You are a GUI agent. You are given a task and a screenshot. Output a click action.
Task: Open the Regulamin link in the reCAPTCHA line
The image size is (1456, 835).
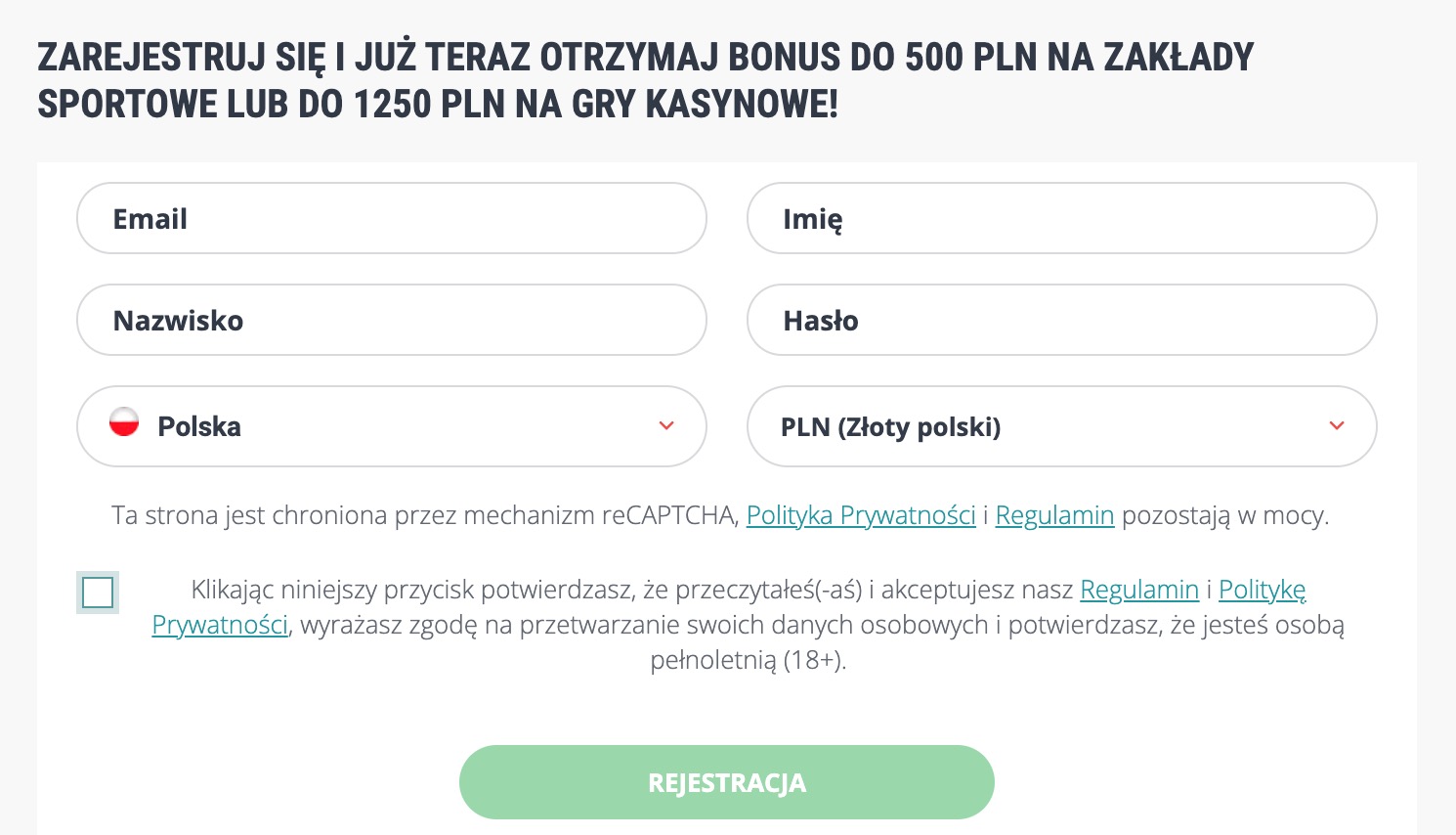pyautogui.click(x=1054, y=515)
